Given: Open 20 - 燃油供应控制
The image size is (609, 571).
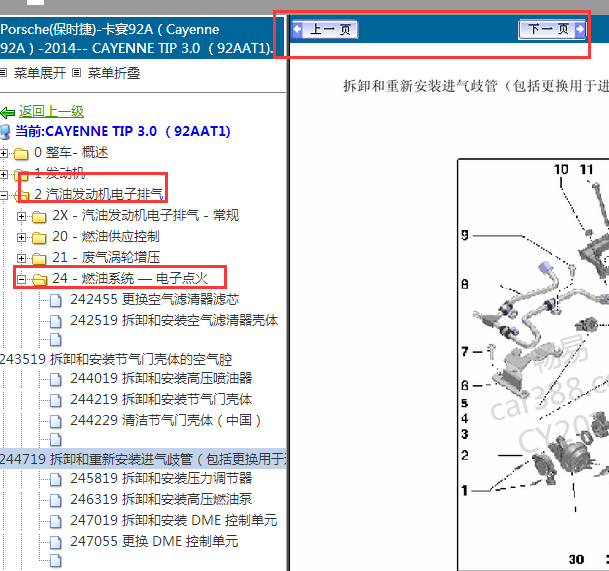Looking at the screenshot, I should [x=106, y=236].
